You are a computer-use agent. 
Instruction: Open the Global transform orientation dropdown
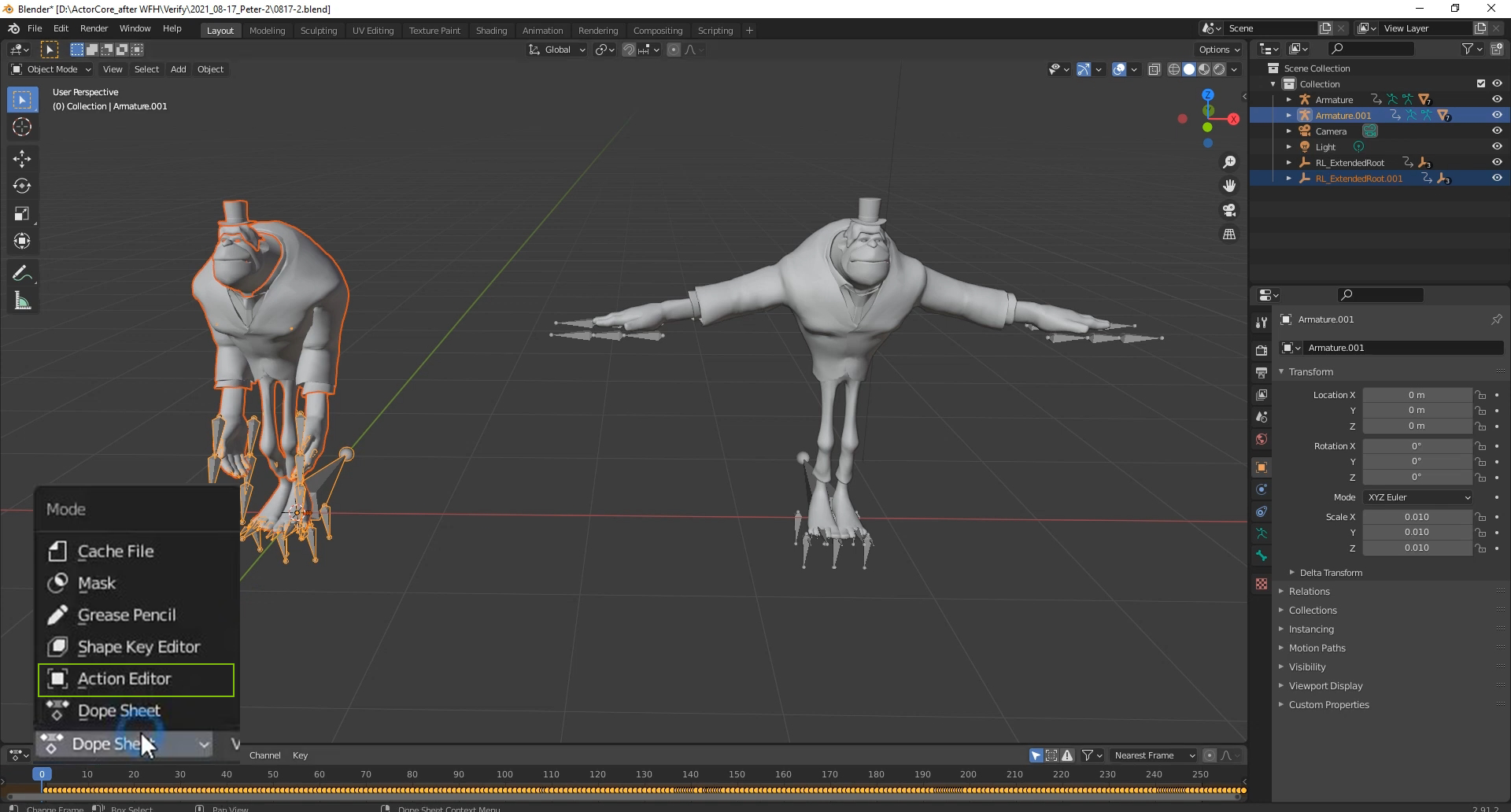557,50
